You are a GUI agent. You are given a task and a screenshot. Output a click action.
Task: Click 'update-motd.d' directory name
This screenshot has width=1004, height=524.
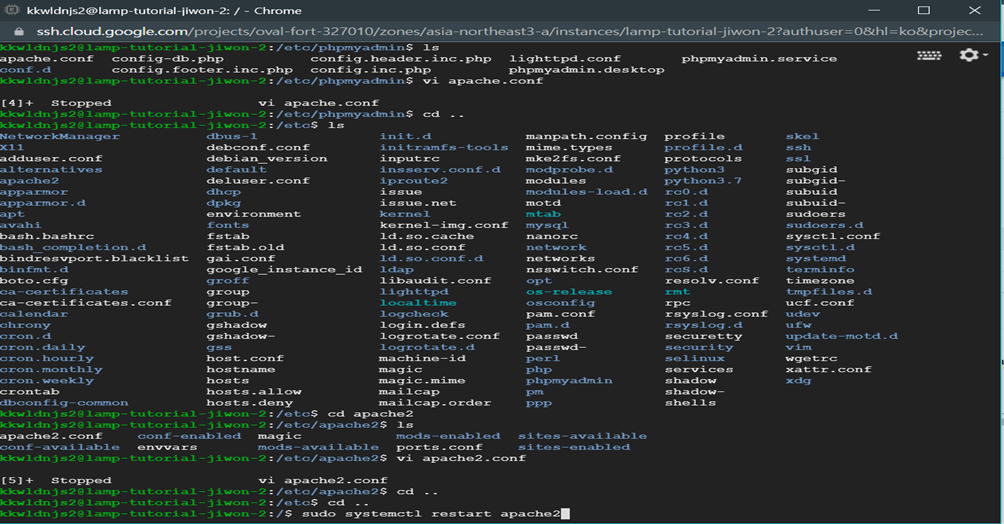[842, 336]
